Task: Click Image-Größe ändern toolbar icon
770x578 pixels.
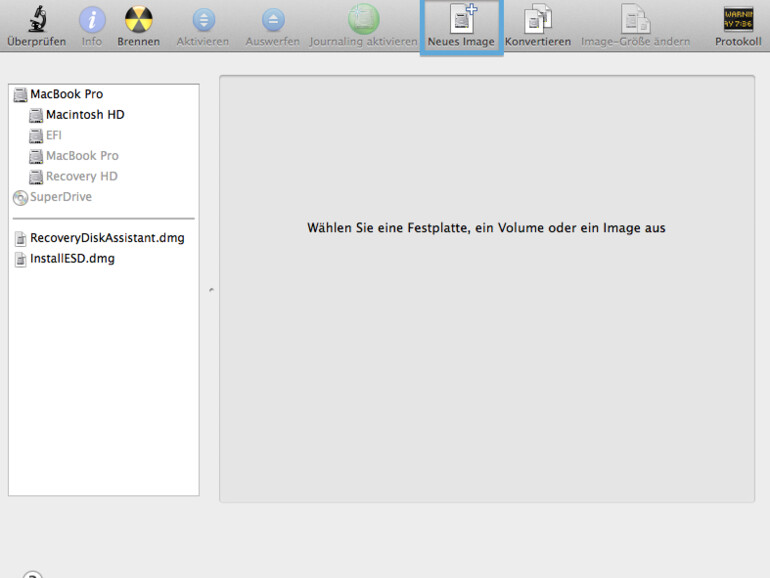Action: pos(635,19)
